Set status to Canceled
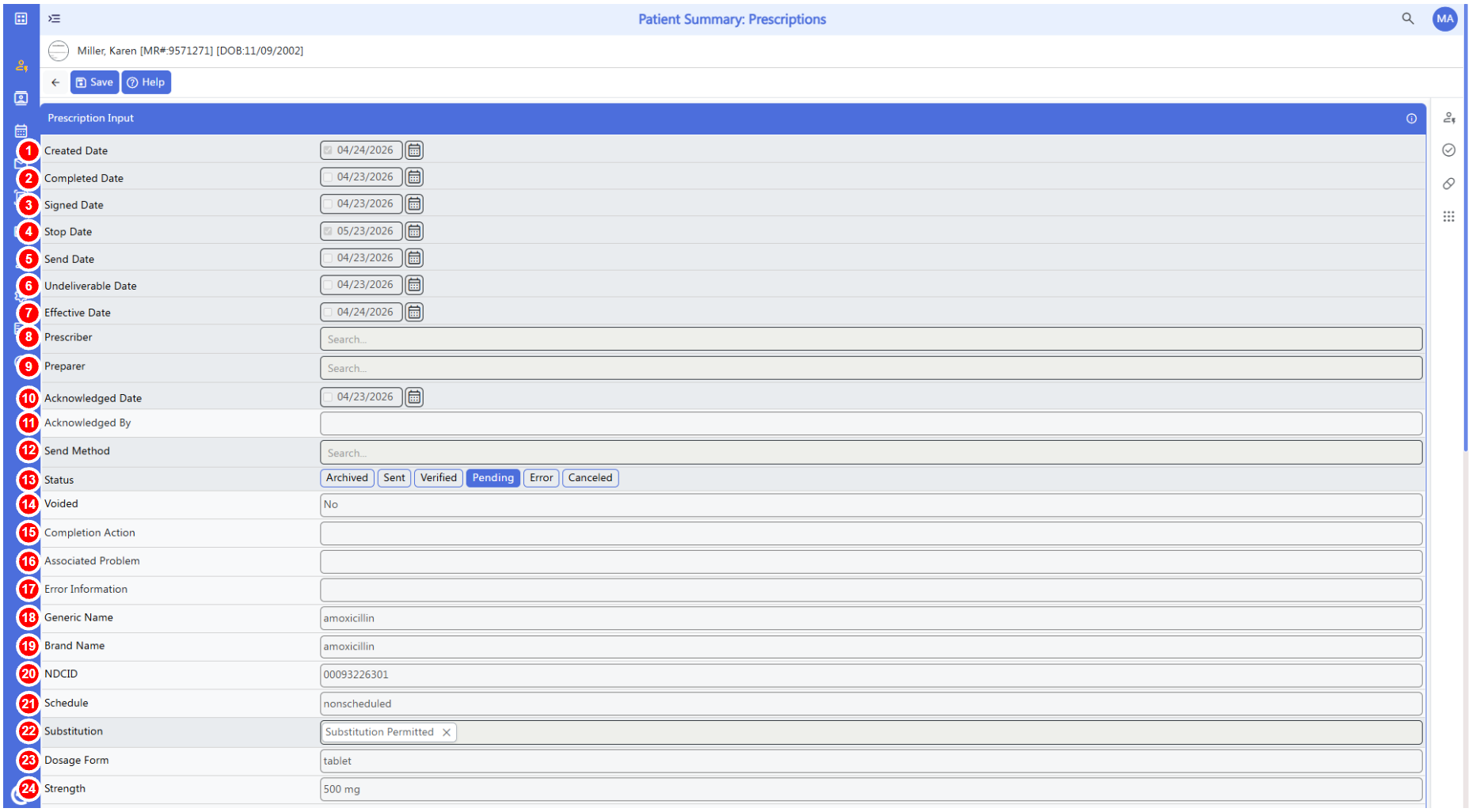Viewport: 1472px width, 812px height. (x=591, y=478)
